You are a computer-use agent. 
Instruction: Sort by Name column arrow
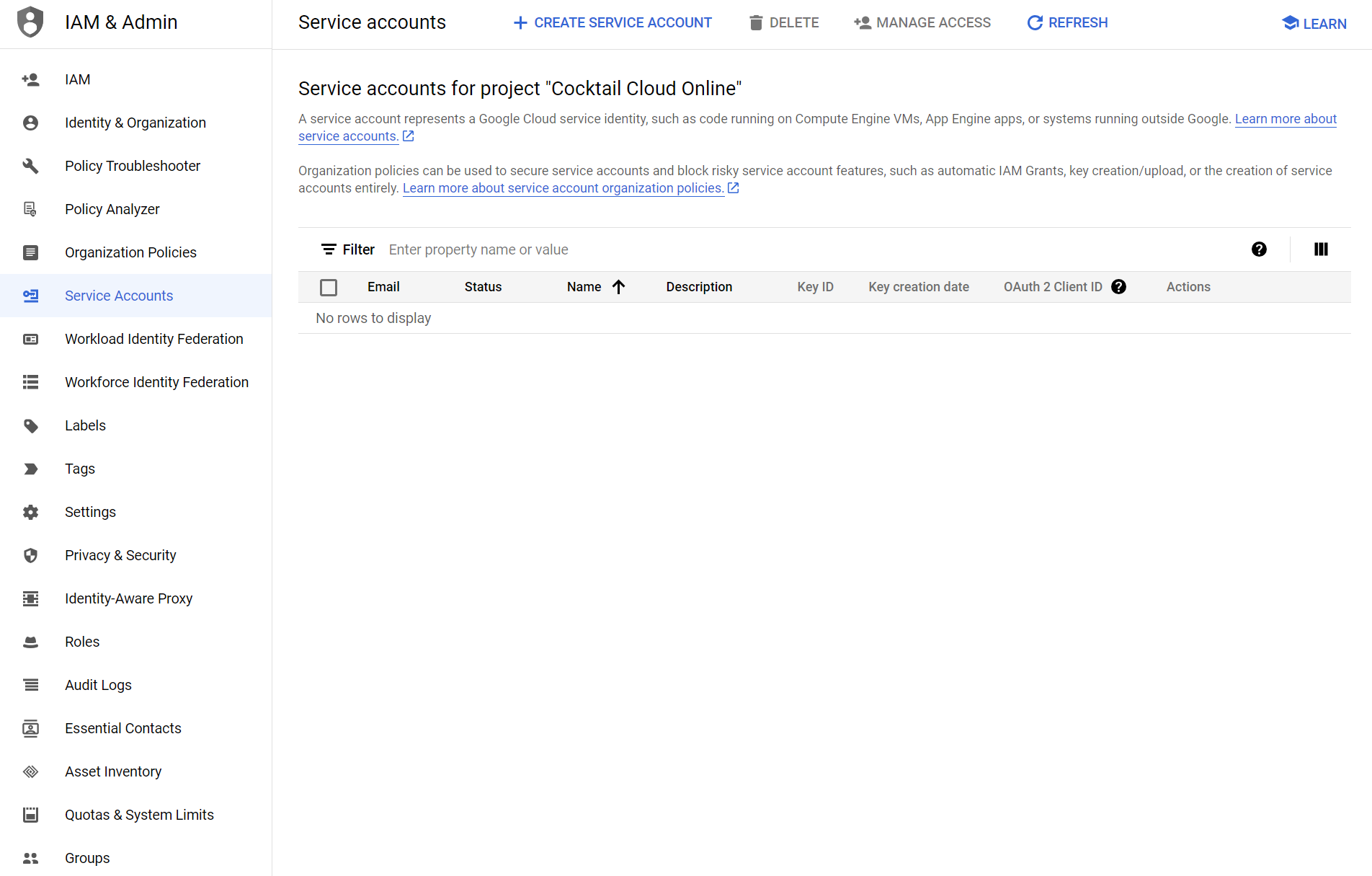(x=618, y=287)
